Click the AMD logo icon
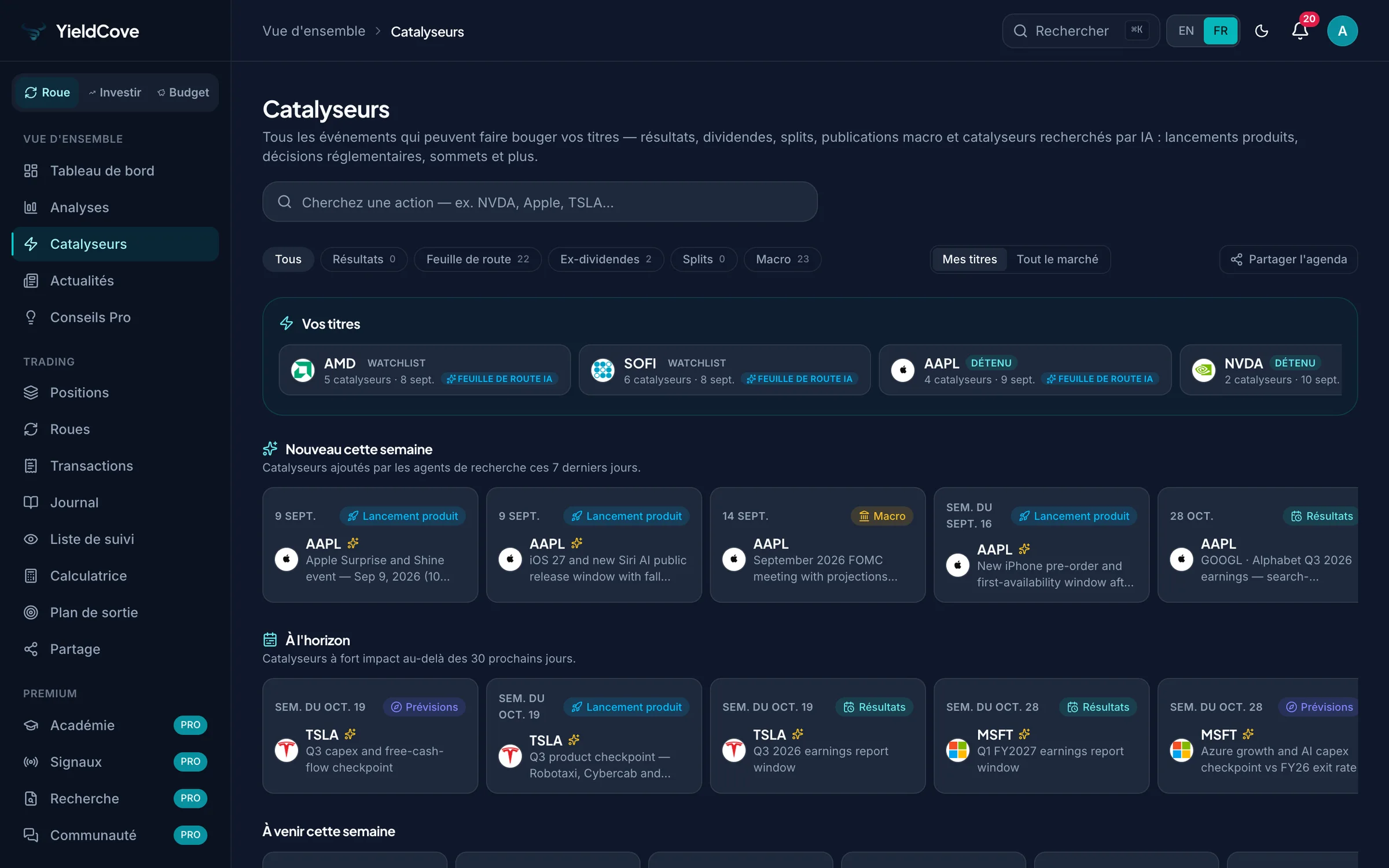Image resolution: width=1389 pixels, height=868 pixels. pyautogui.click(x=303, y=370)
